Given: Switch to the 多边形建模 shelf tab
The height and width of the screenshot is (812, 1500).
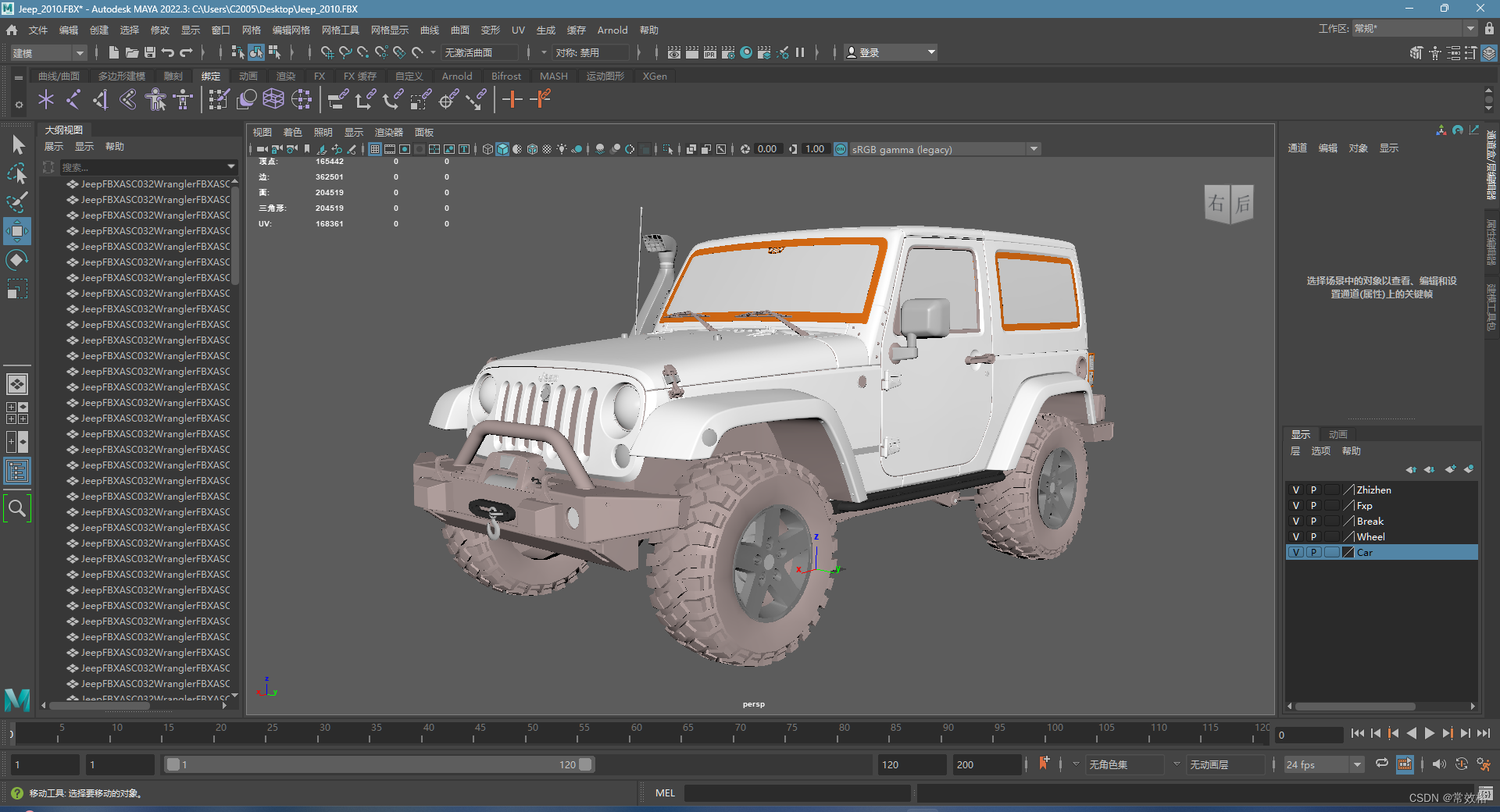Looking at the screenshot, I should [121, 76].
